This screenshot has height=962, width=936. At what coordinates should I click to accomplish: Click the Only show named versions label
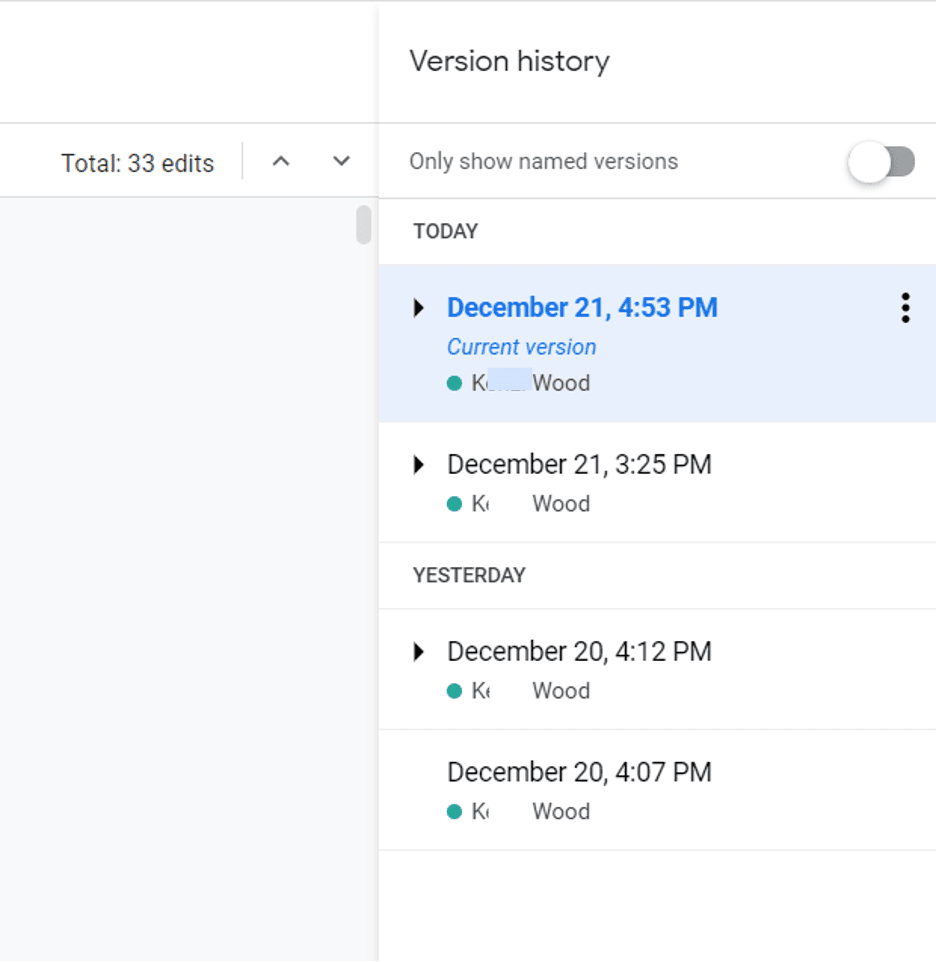[543, 162]
